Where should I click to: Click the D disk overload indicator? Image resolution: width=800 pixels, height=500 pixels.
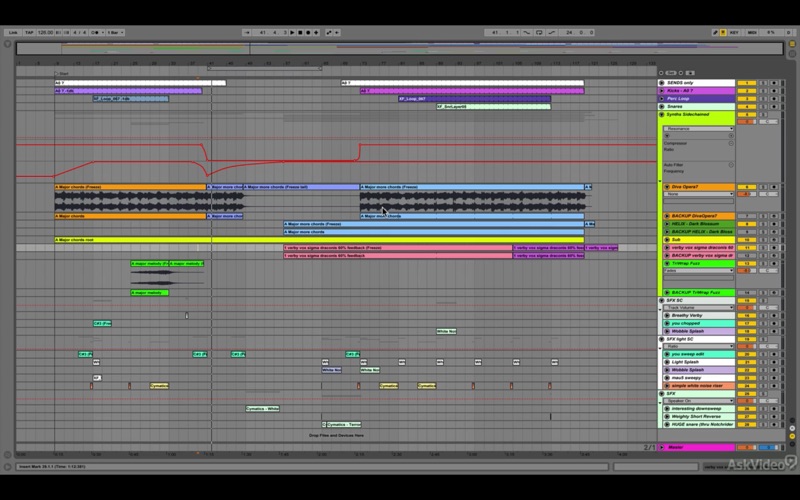coord(788,33)
